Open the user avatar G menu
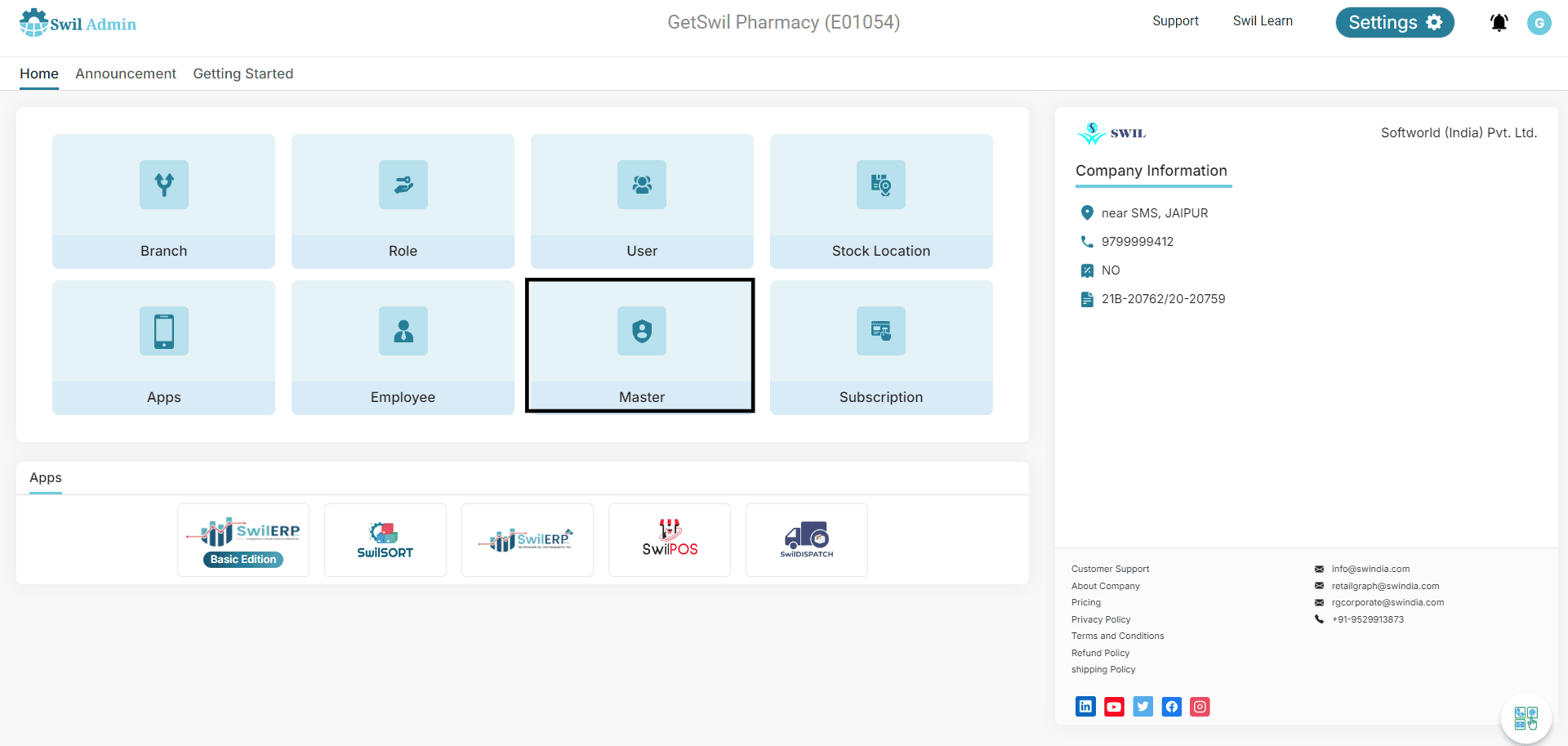This screenshot has height=746, width=1568. click(1539, 23)
